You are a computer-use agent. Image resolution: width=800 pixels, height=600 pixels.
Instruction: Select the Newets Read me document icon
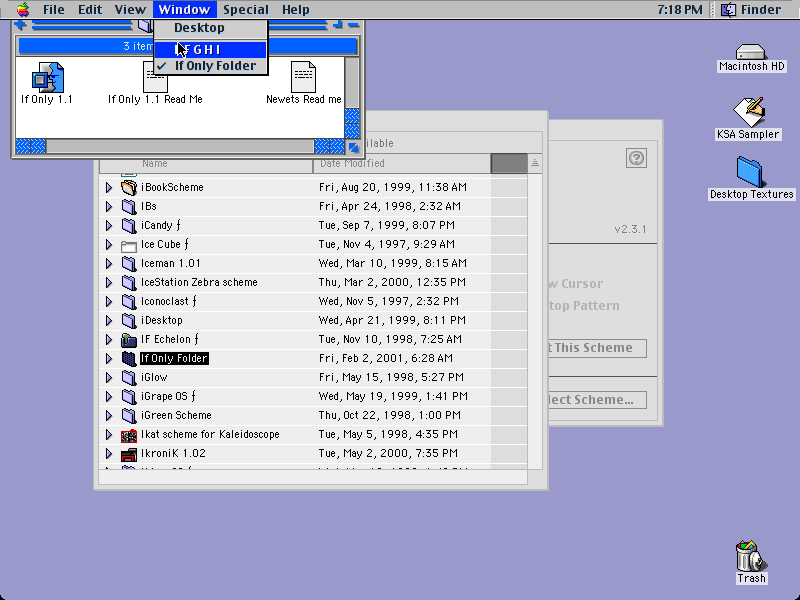[304, 77]
